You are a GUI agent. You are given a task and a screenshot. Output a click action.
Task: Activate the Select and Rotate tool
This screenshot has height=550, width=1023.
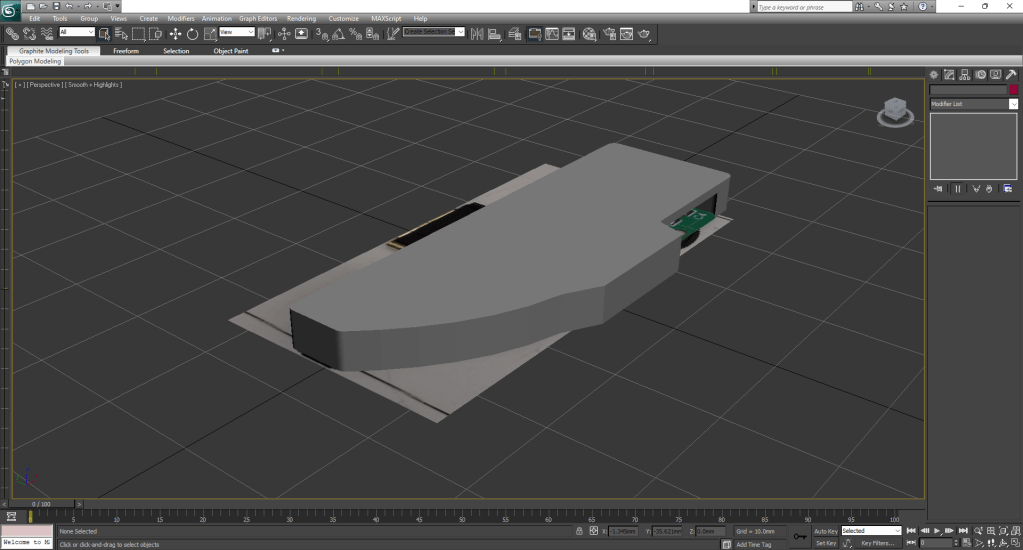(x=192, y=34)
